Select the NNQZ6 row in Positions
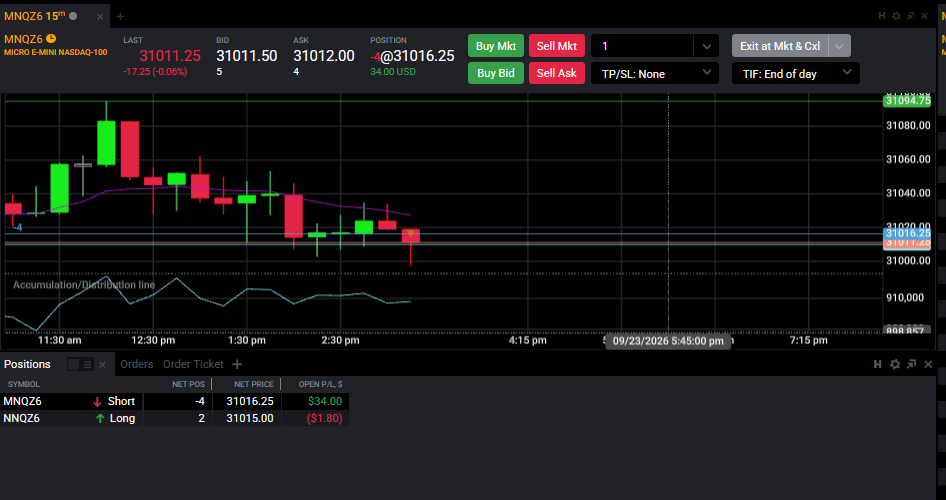 [x=174, y=418]
